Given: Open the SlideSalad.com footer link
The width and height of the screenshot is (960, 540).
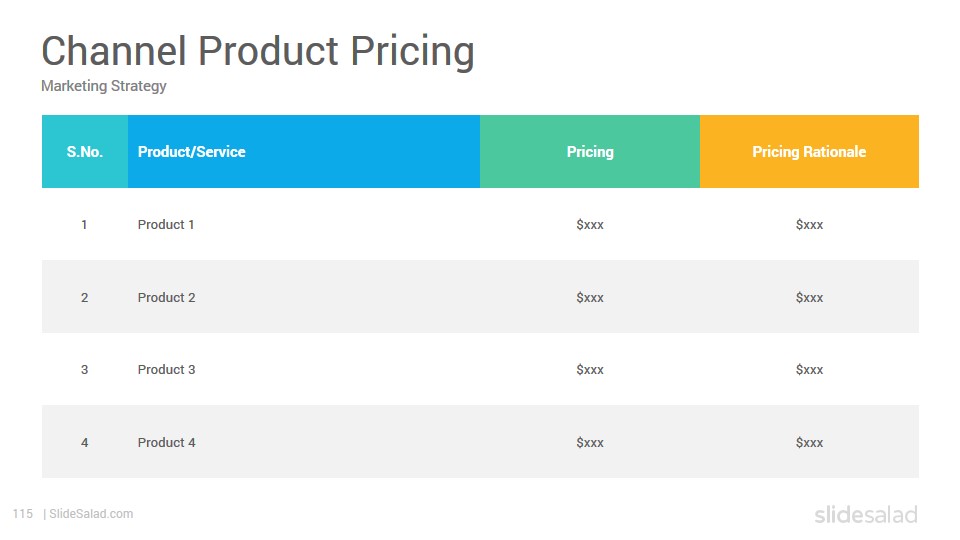Looking at the screenshot, I should [91, 514].
